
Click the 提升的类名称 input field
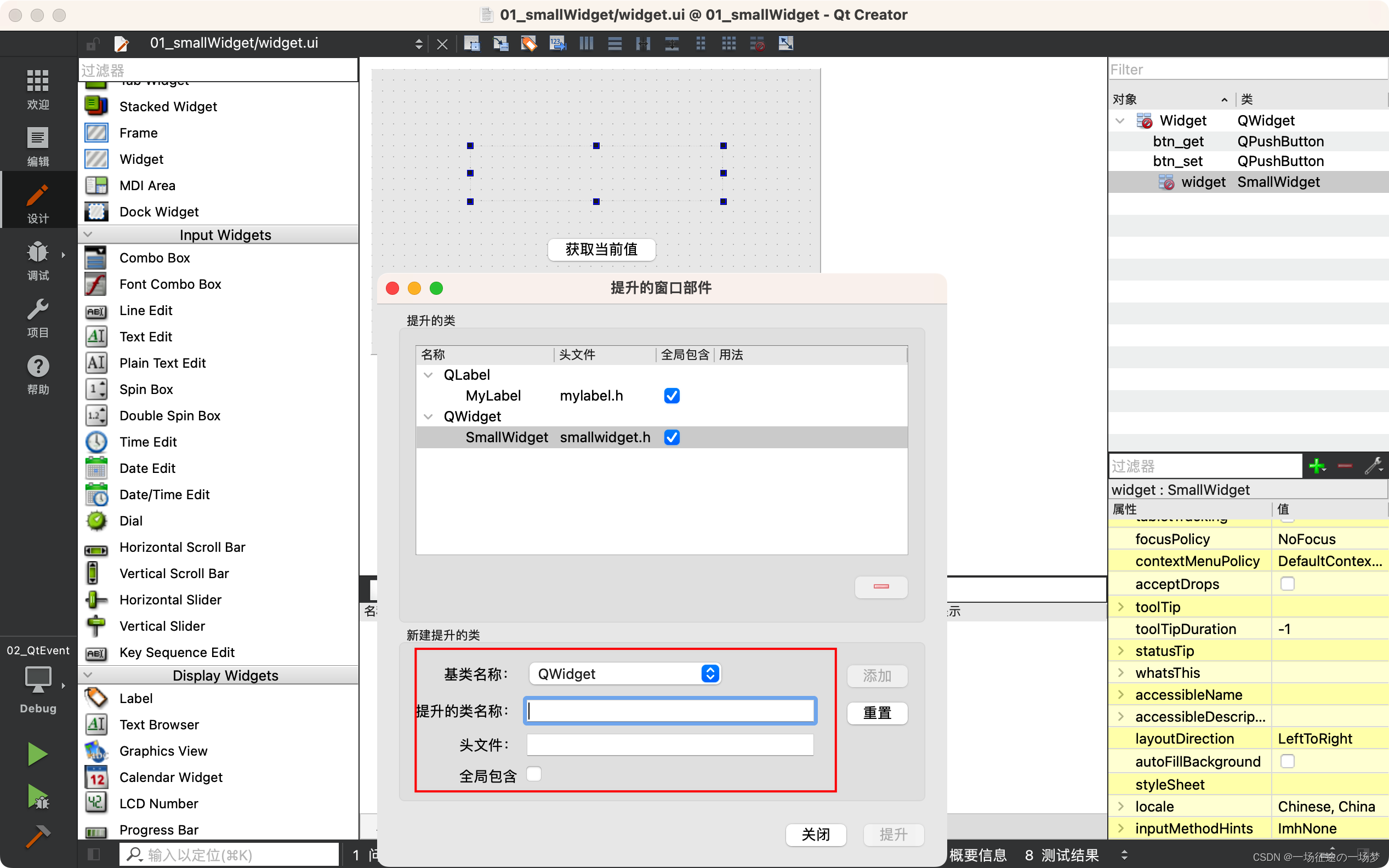pyautogui.click(x=669, y=710)
